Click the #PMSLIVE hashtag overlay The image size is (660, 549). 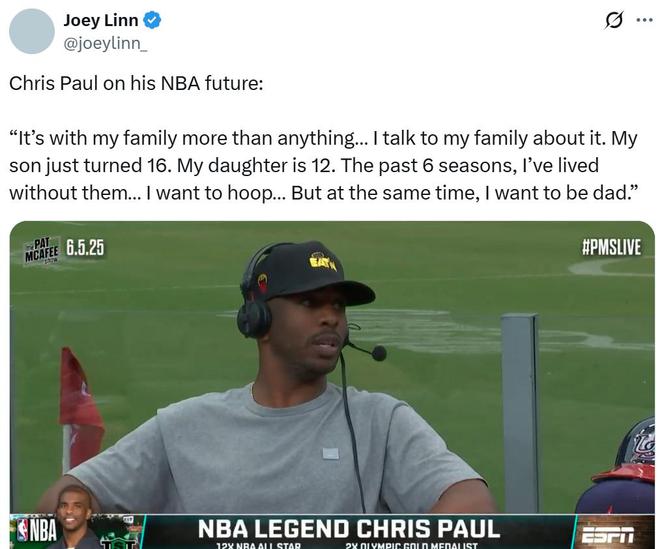[x=611, y=247]
